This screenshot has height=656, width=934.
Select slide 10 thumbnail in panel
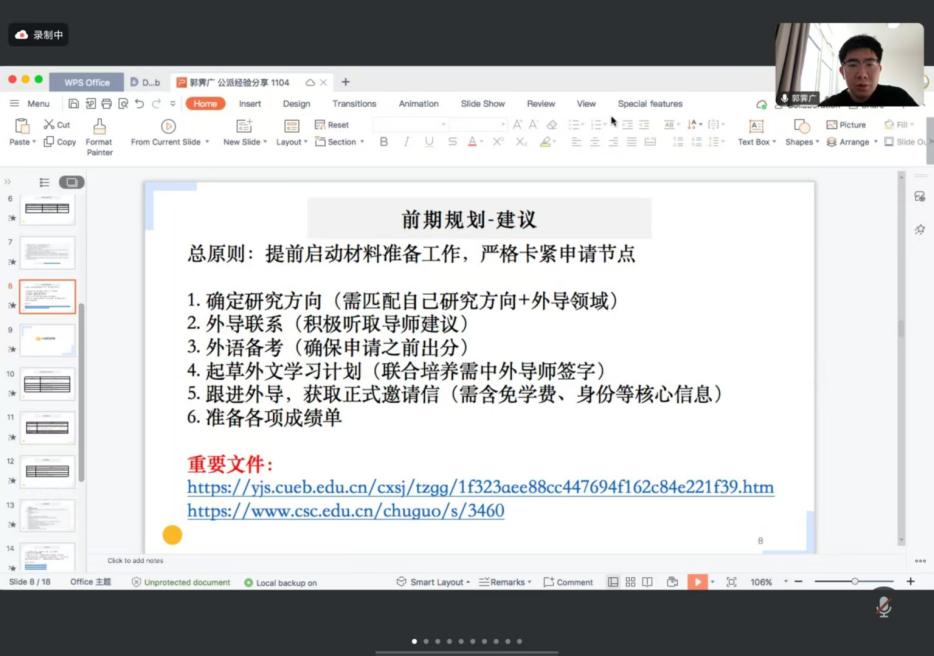pyautogui.click(x=47, y=383)
